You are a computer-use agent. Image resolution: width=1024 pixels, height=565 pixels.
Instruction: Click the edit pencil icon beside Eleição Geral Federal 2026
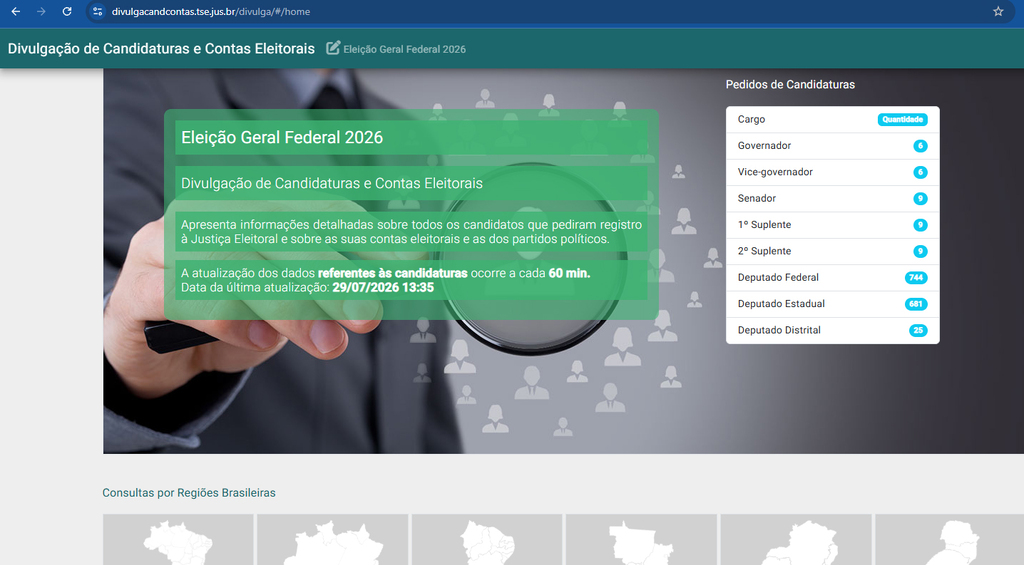pyautogui.click(x=333, y=48)
